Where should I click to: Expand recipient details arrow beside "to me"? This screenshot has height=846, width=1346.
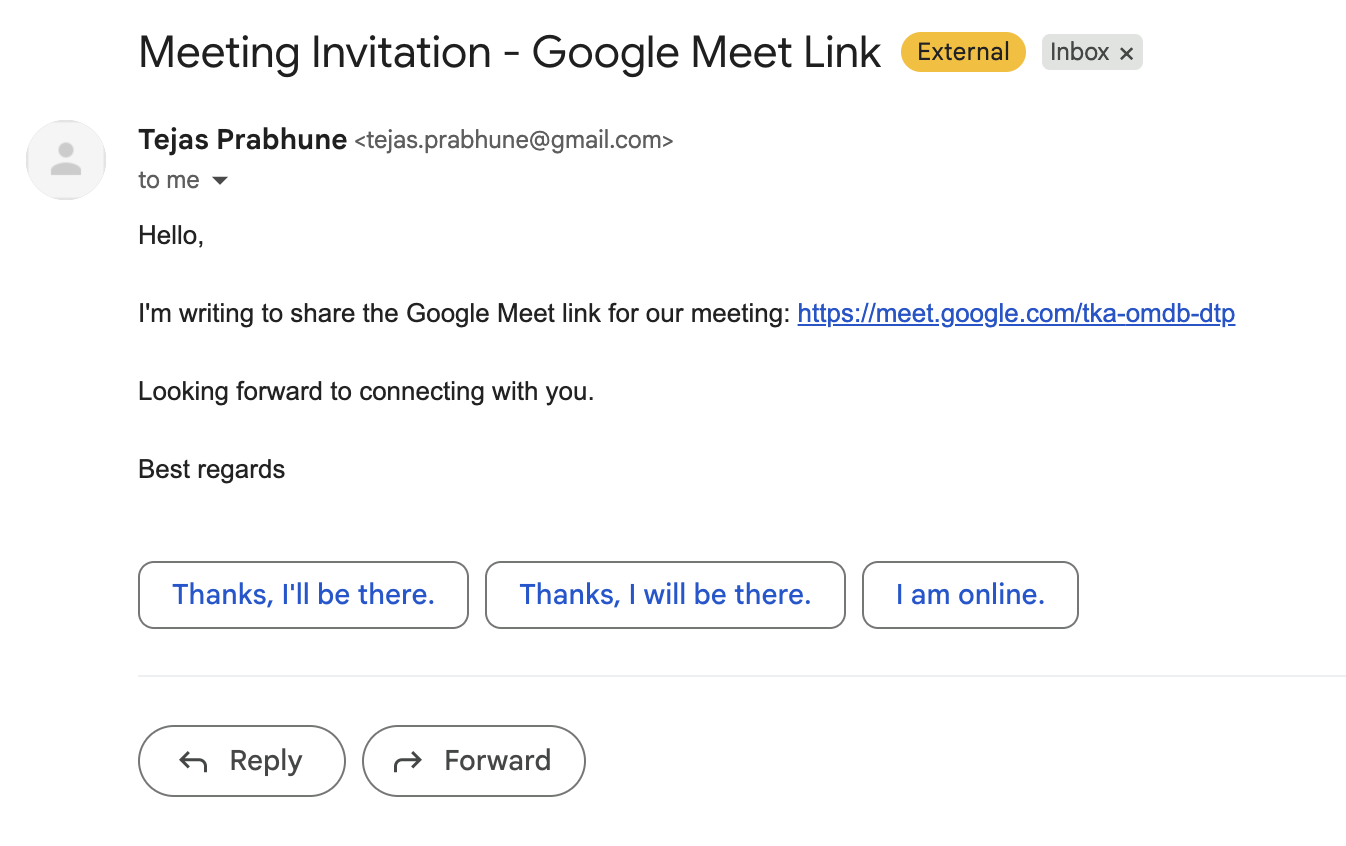pyautogui.click(x=220, y=181)
